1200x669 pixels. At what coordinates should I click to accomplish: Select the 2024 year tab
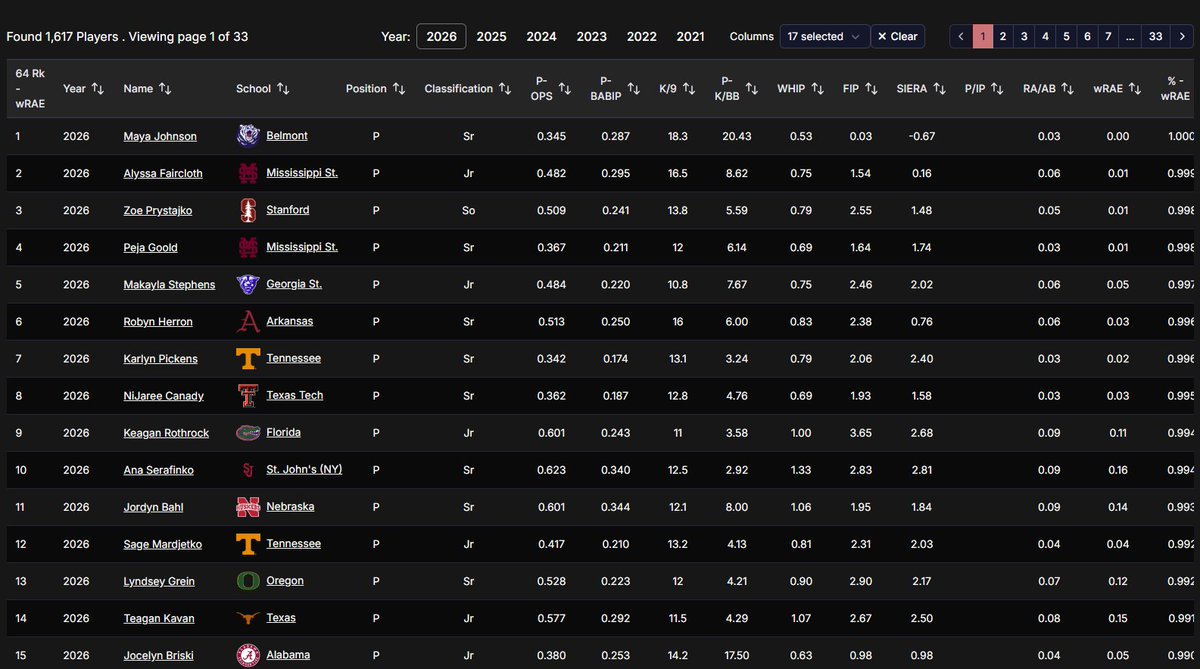pos(541,36)
